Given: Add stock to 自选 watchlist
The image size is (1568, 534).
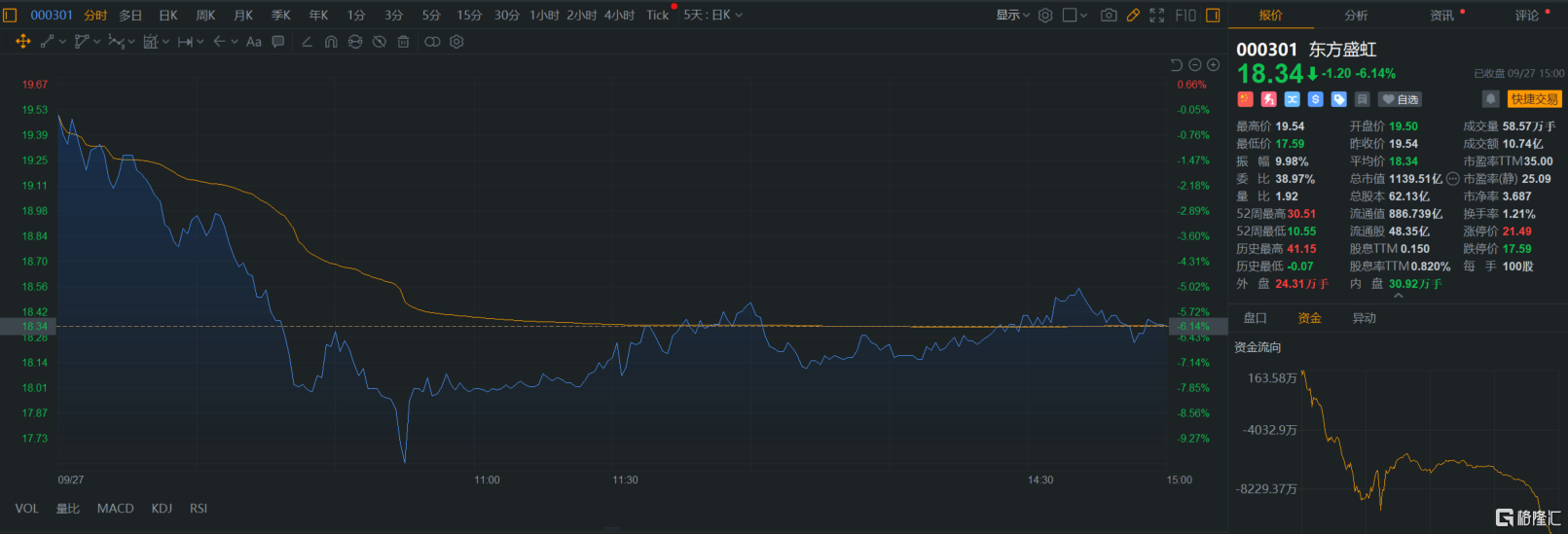Looking at the screenshot, I should pyautogui.click(x=1401, y=99).
